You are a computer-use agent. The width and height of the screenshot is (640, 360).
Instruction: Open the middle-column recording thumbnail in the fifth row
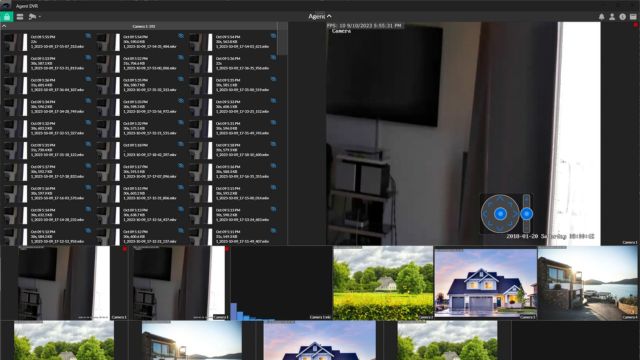108,129
